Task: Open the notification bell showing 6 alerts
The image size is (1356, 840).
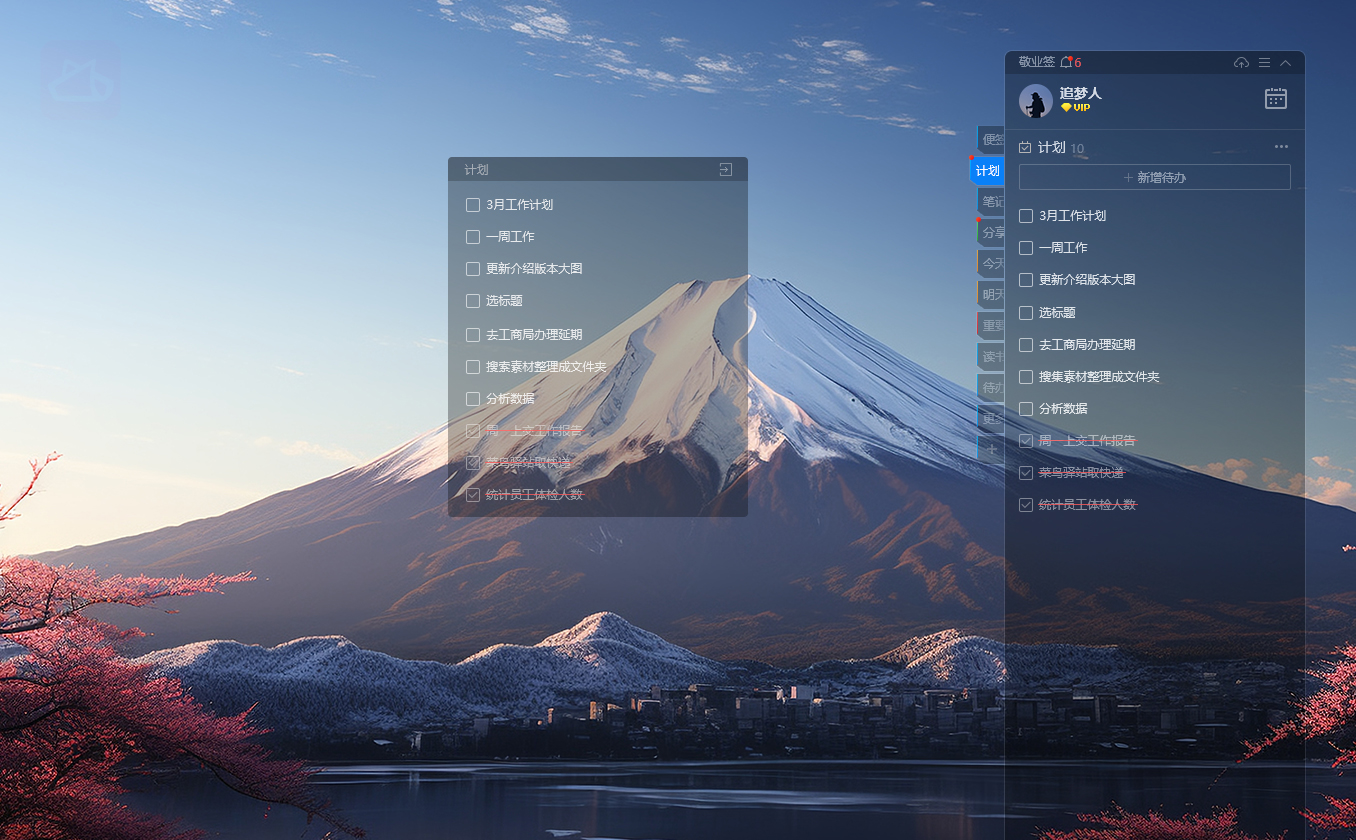Action: click(x=1067, y=62)
